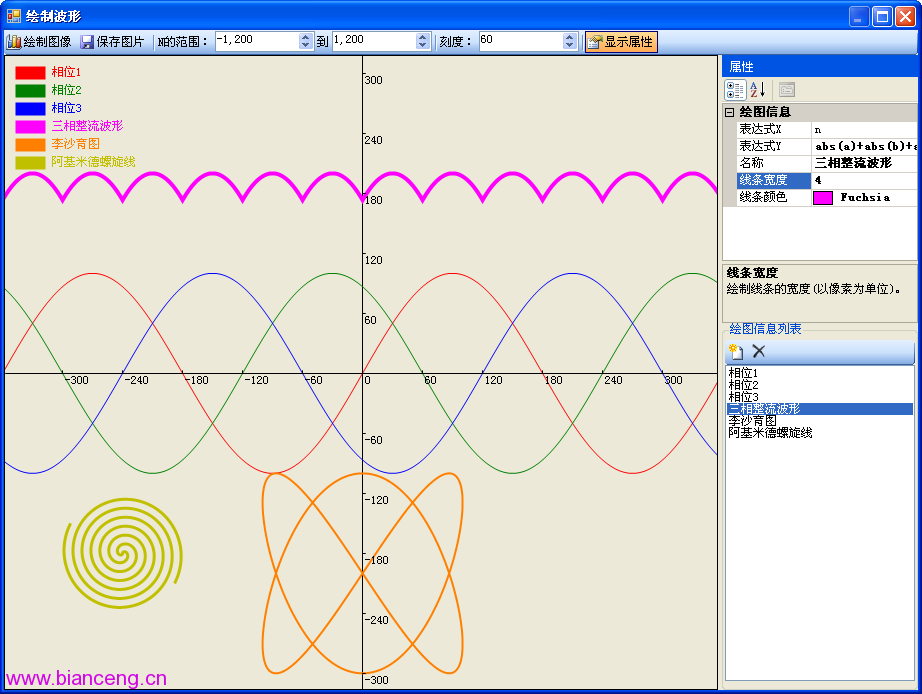Increase the N range end value spinner

[x=423, y=37]
